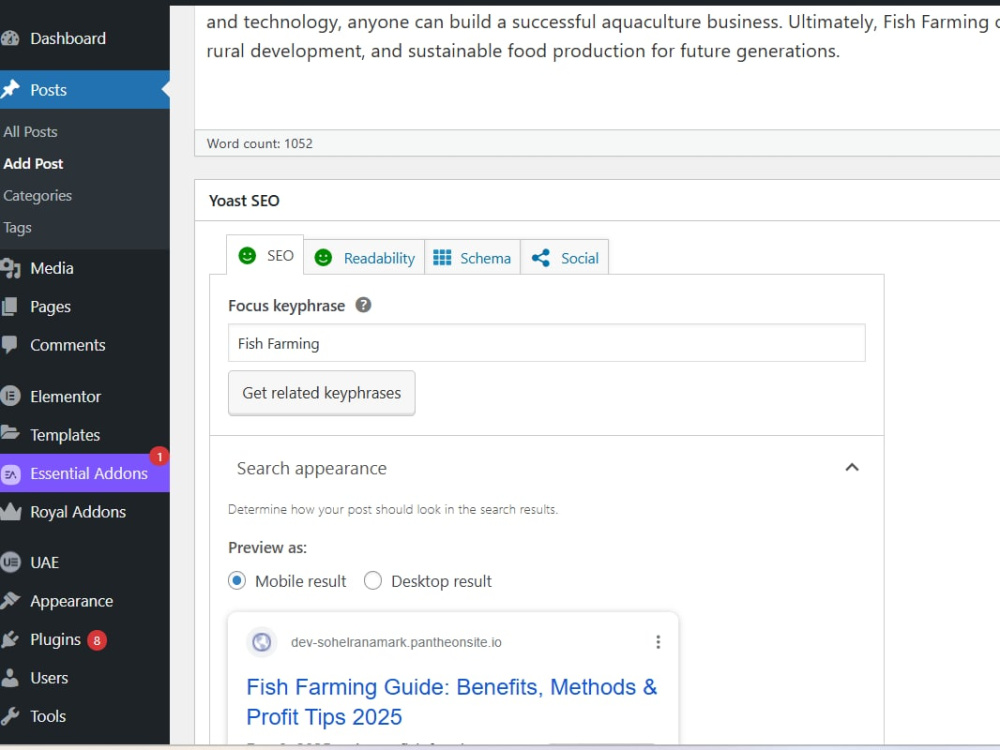This screenshot has height=750, width=1000.
Task: Click the Preview as: label
Action: click(x=267, y=548)
